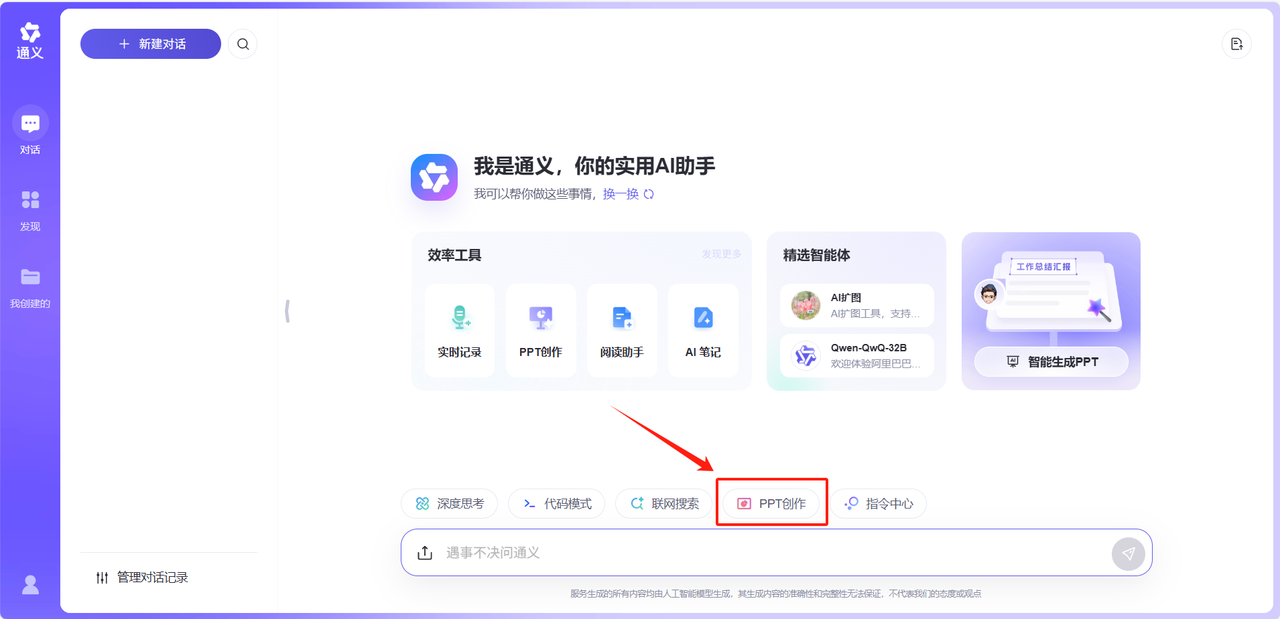This screenshot has width=1280, height=619.
Task: Open the 指令中心 chip
Action: [878, 504]
